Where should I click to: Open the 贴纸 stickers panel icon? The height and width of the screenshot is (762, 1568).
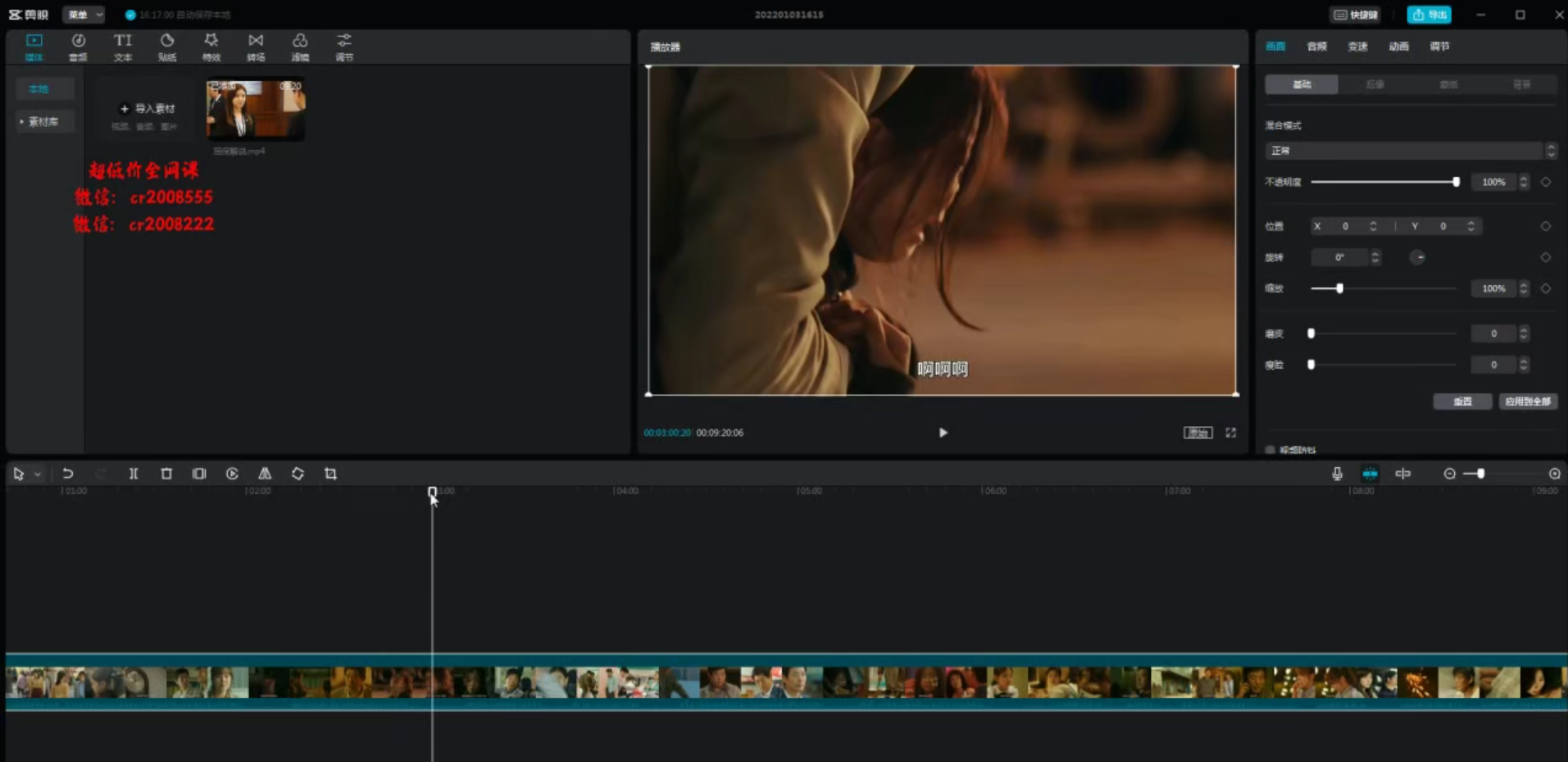point(167,47)
